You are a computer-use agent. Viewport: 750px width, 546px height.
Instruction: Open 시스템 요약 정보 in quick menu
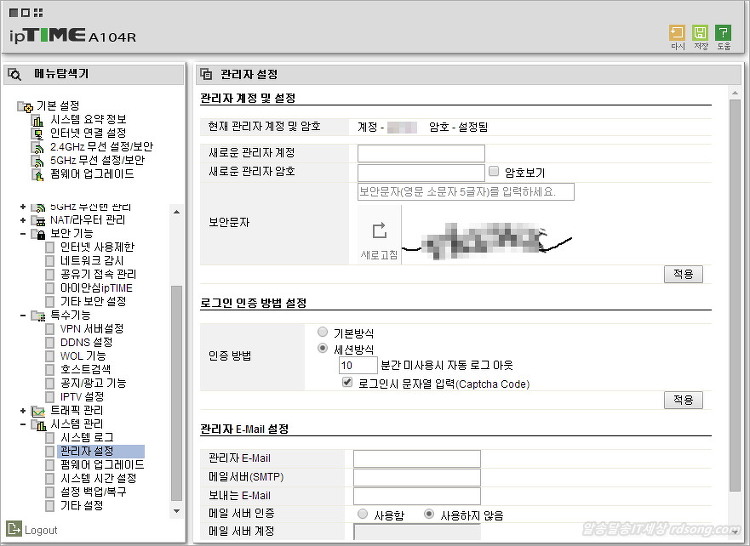88,119
